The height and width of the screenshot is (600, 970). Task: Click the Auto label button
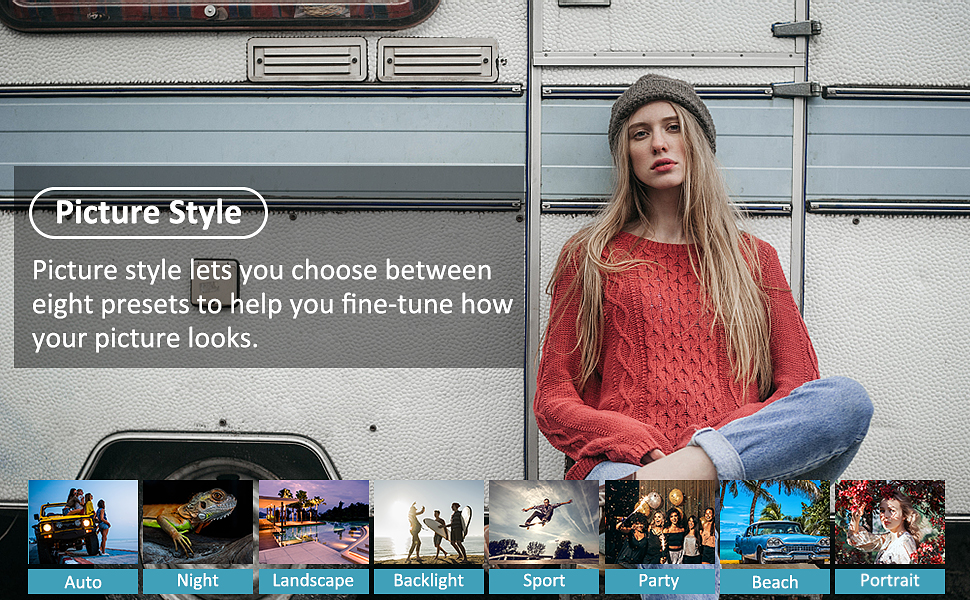83,581
